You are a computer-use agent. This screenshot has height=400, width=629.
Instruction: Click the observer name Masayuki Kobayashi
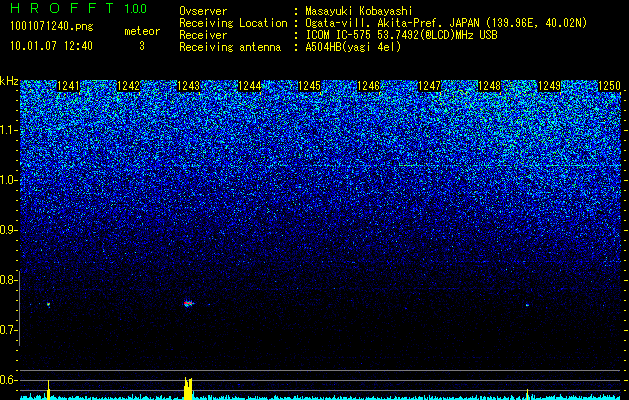point(359,12)
